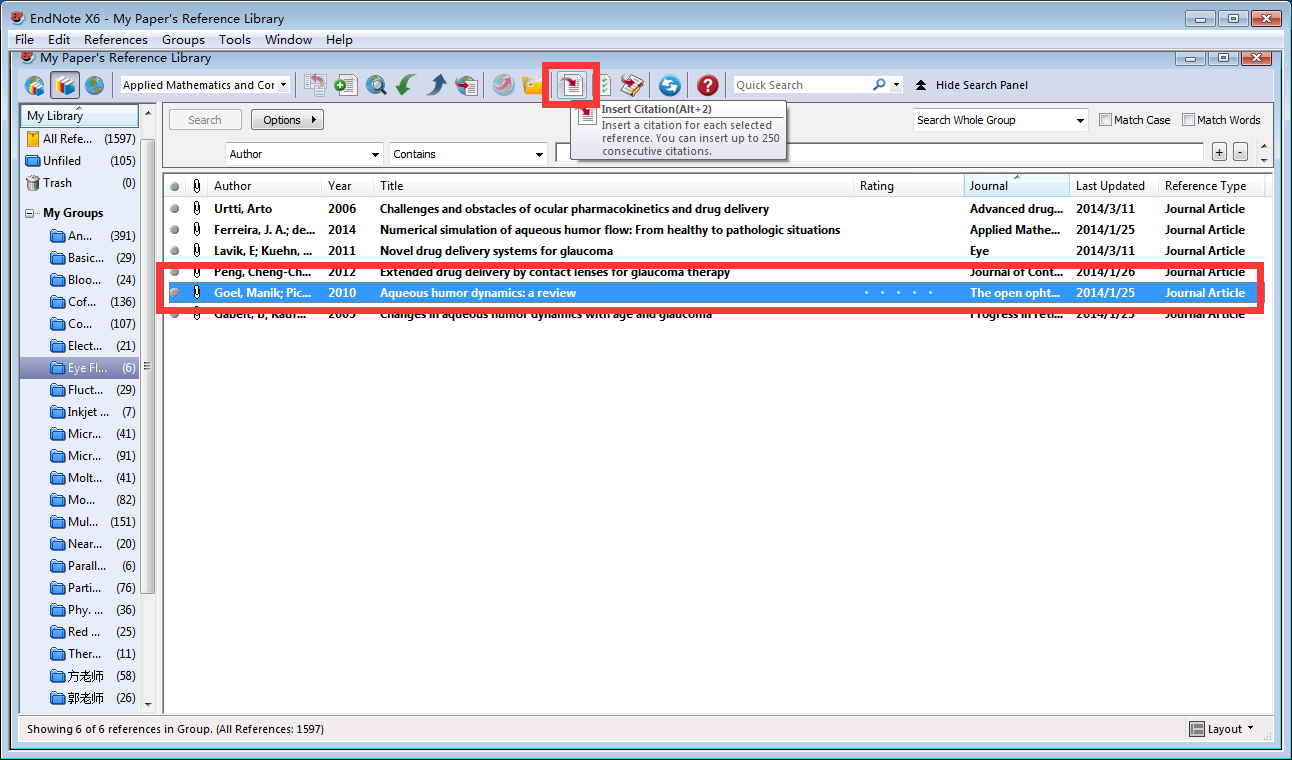This screenshot has height=760, width=1292.
Task: Click the Format Bibliography icon
Action: pos(603,85)
